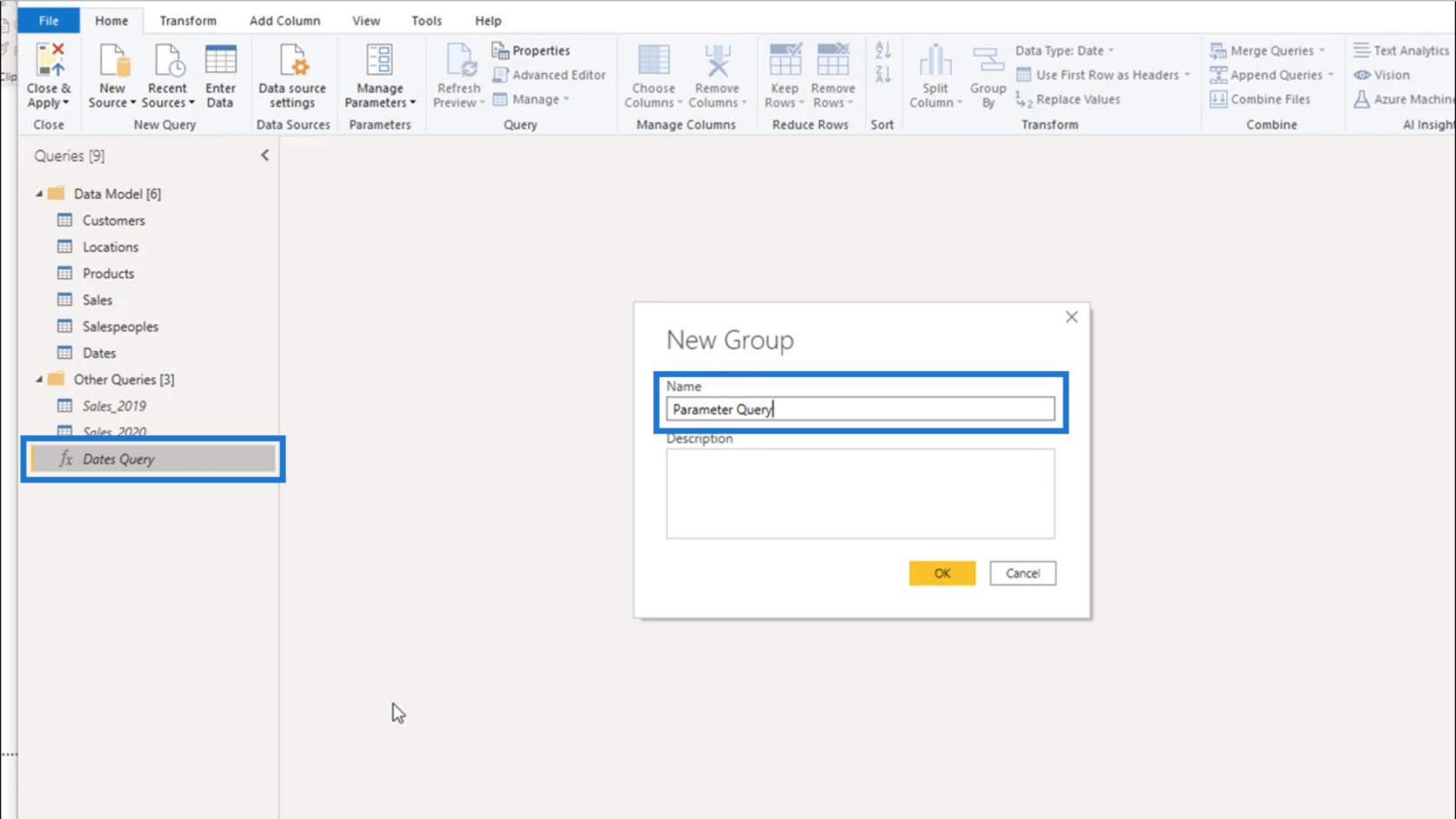Switch to the Transform tab
Image resolution: width=1456 pixels, height=819 pixels.
coord(187,21)
